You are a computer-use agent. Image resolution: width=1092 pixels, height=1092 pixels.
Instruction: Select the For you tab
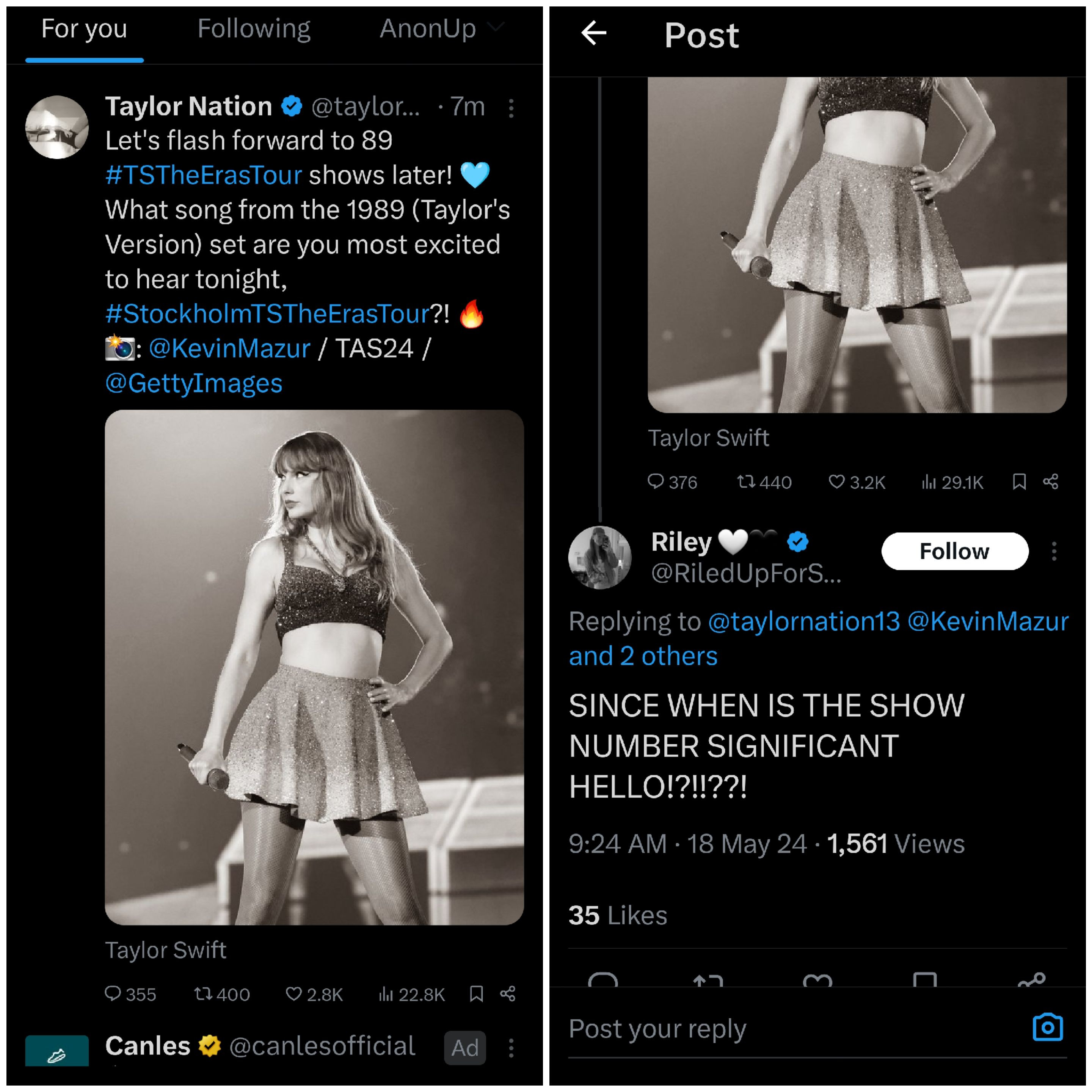(84, 29)
